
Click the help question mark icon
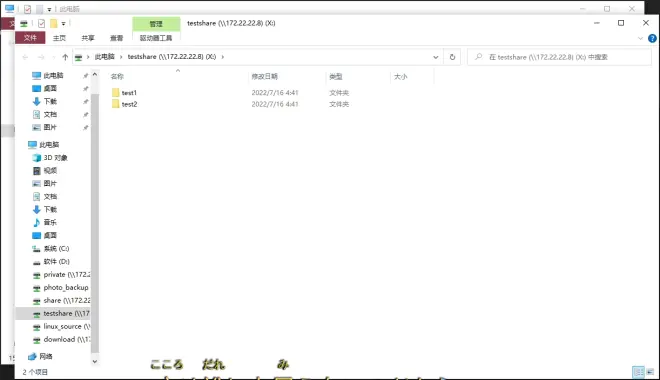pyautogui.click(x=652, y=38)
